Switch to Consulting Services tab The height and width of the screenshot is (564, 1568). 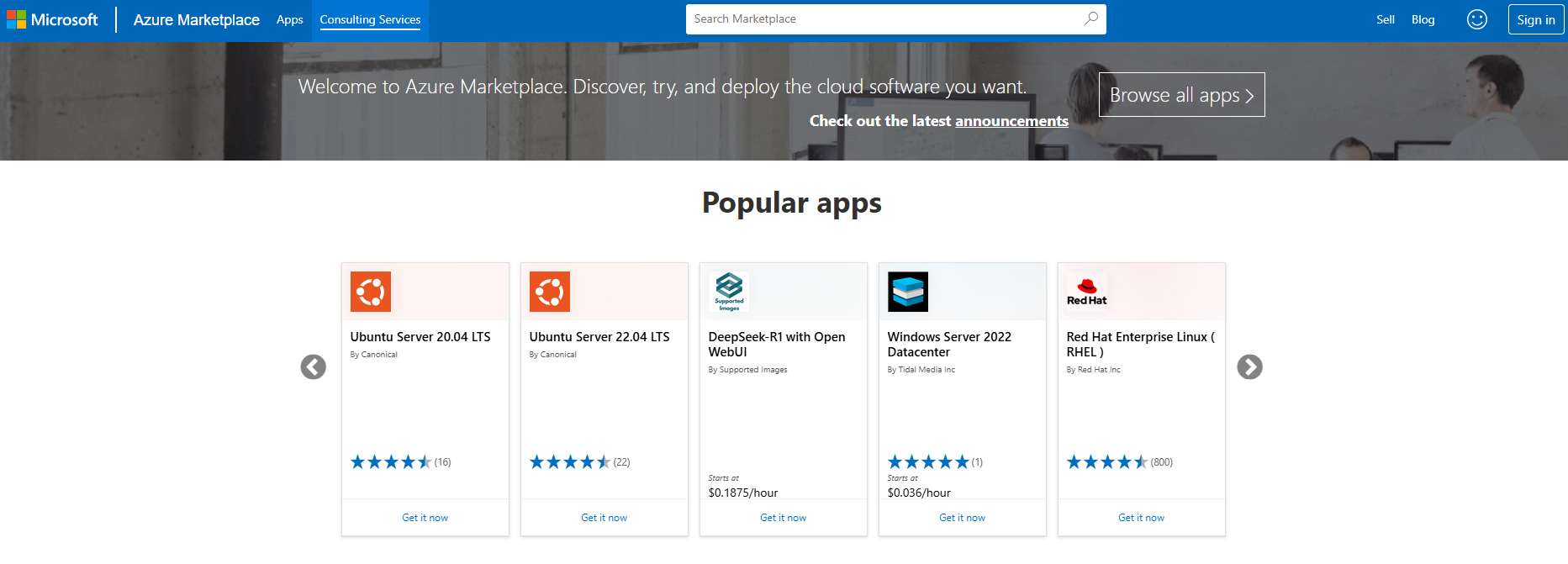tap(370, 19)
